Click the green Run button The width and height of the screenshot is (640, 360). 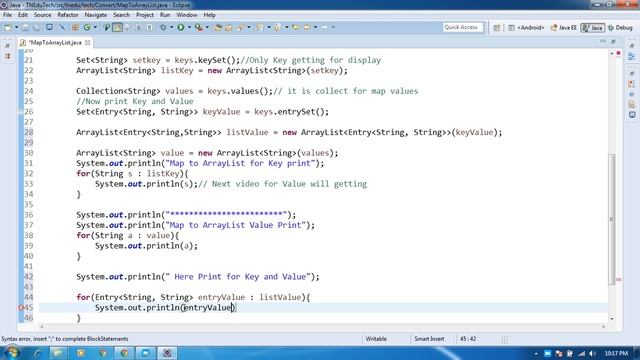point(180,27)
